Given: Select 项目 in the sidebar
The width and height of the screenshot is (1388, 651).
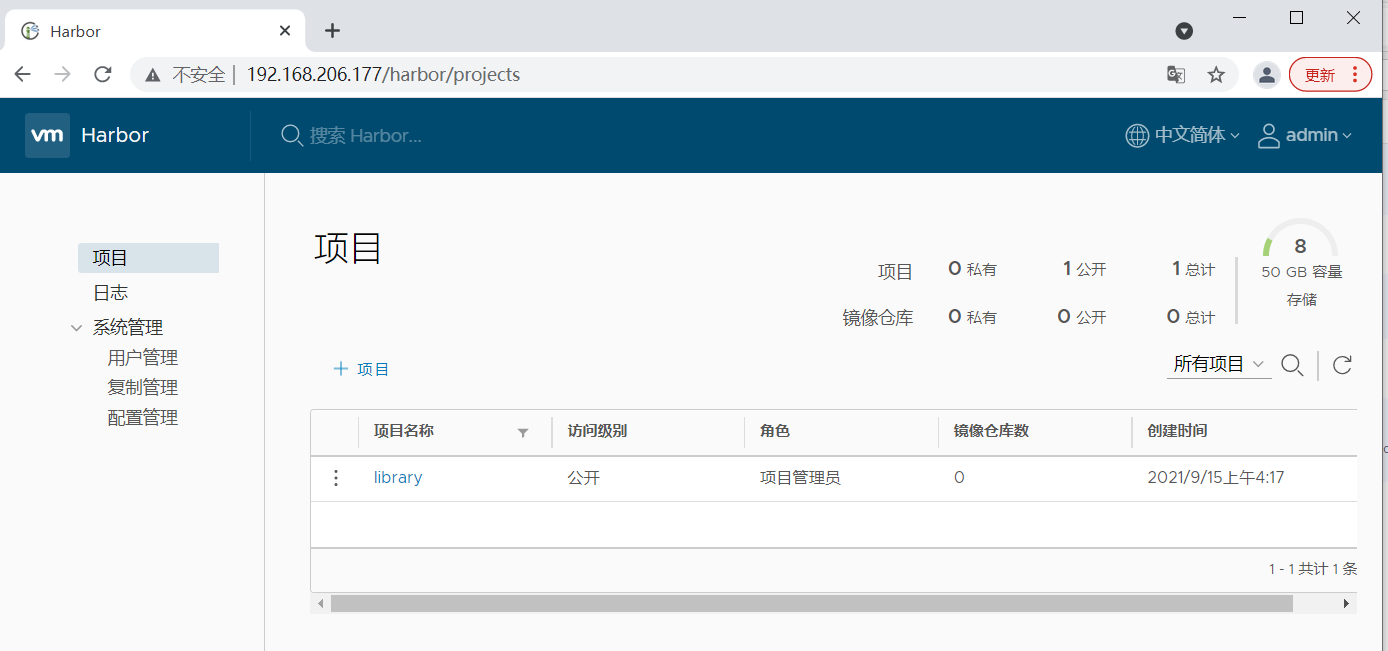Looking at the screenshot, I should tap(148, 258).
